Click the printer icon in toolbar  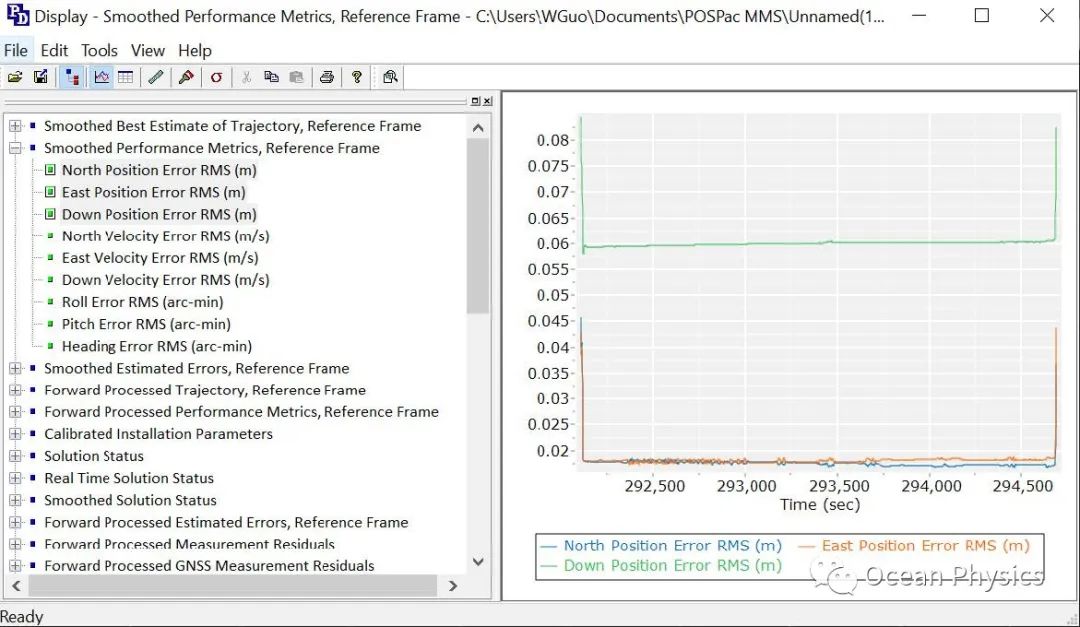point(326,77)
